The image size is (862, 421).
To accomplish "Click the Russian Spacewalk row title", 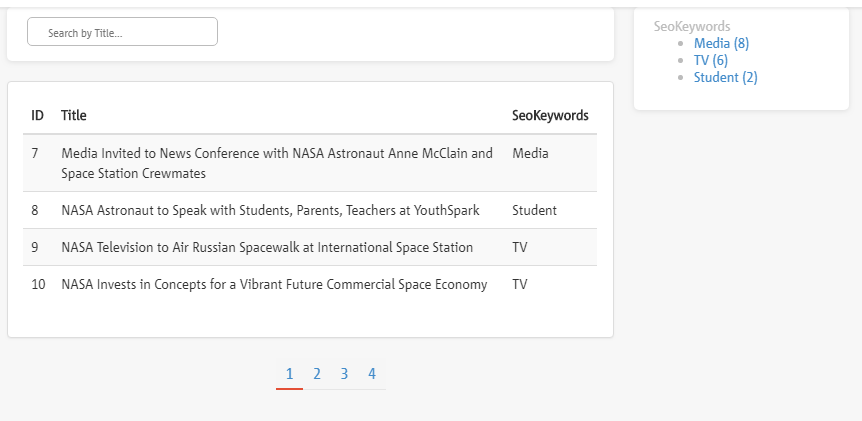I will coord(267,247).
